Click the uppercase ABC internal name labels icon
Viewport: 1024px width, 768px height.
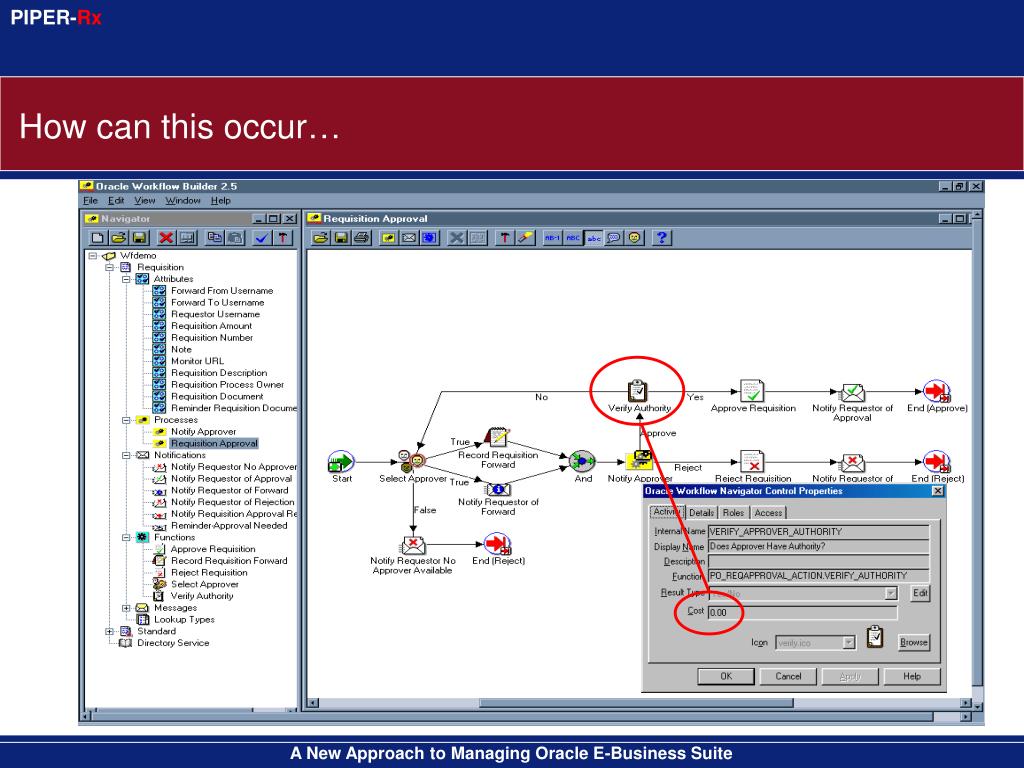573,238
